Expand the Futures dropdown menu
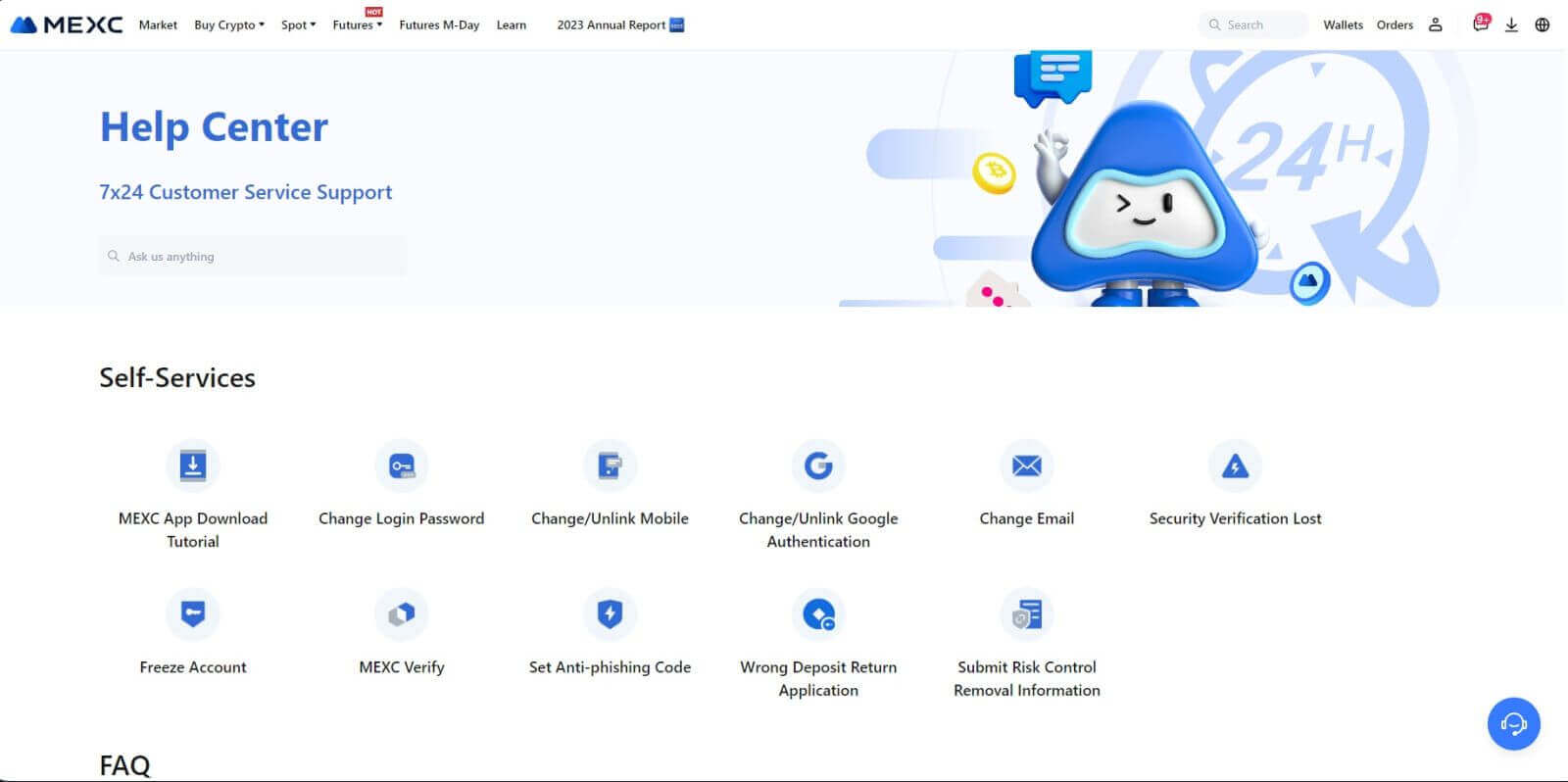 point(357,24)
